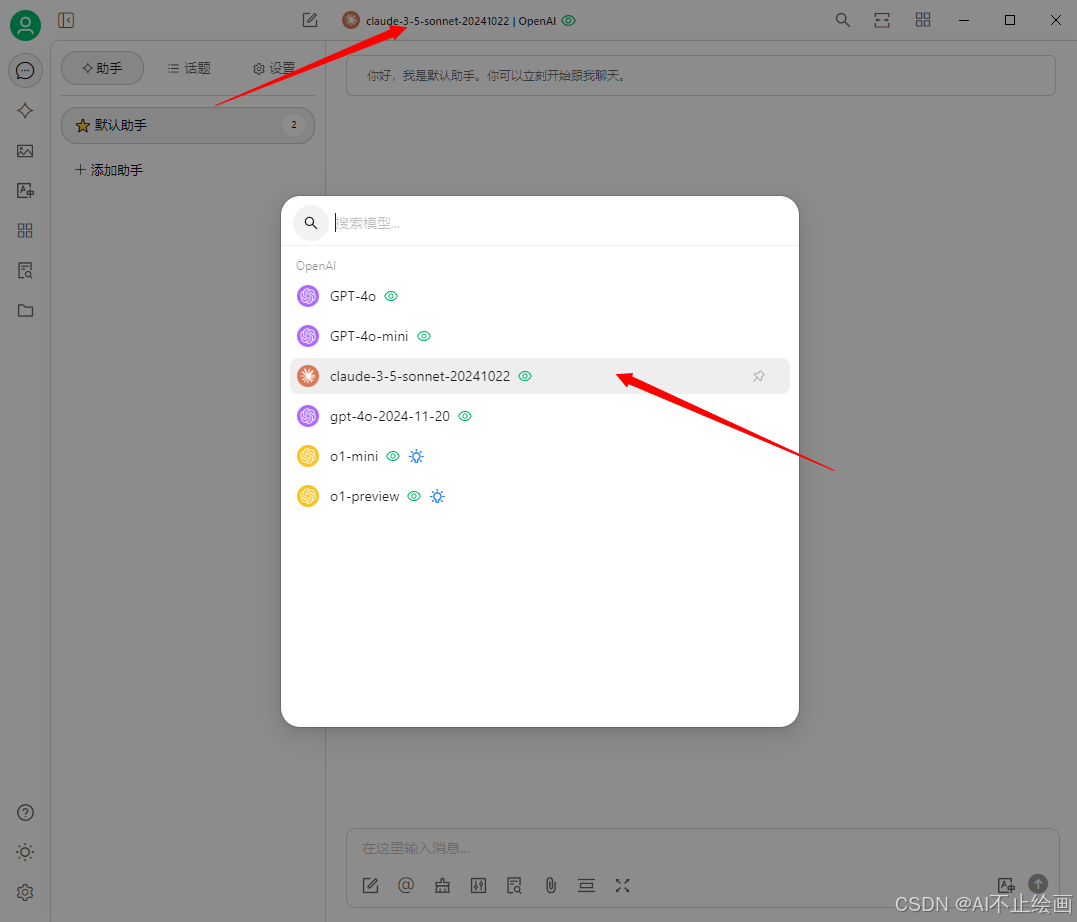
Task: Open the image painting sidebar icon
Action: tap(25, 151)
